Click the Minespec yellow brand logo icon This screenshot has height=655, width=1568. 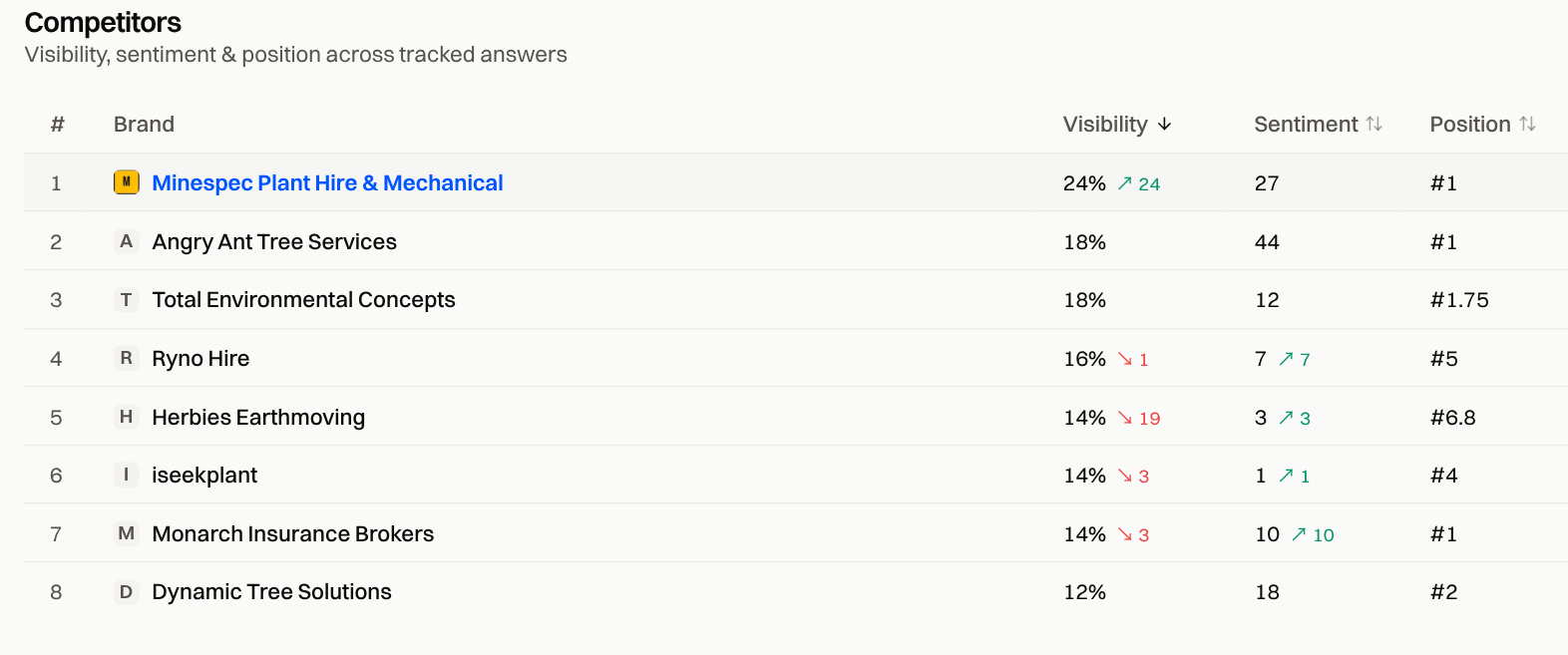tap(126, 182)
